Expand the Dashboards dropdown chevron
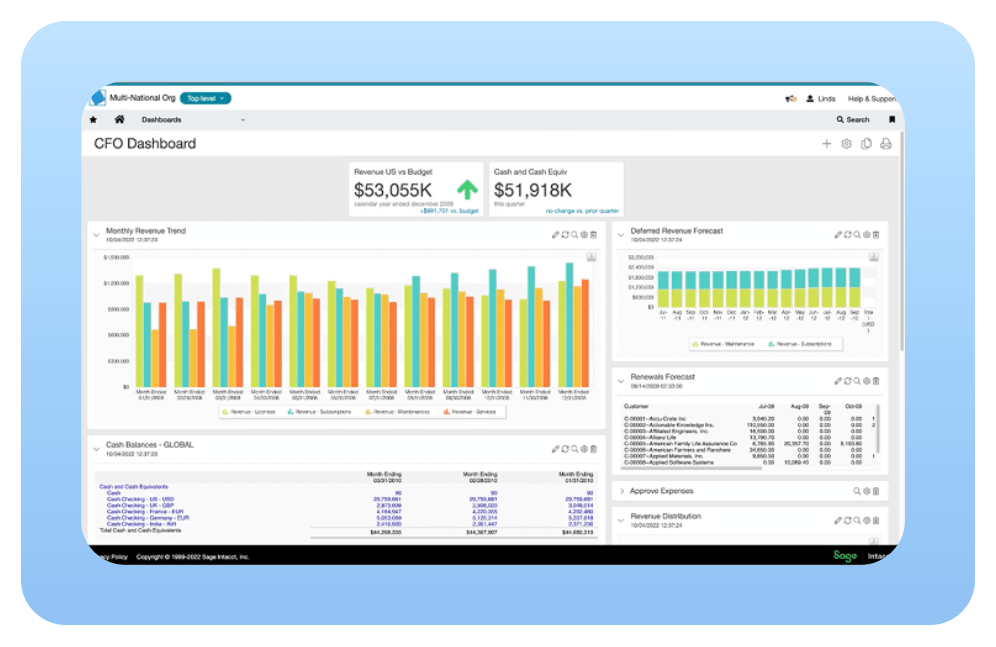996x647 pixels. click(x=243, y=119)
